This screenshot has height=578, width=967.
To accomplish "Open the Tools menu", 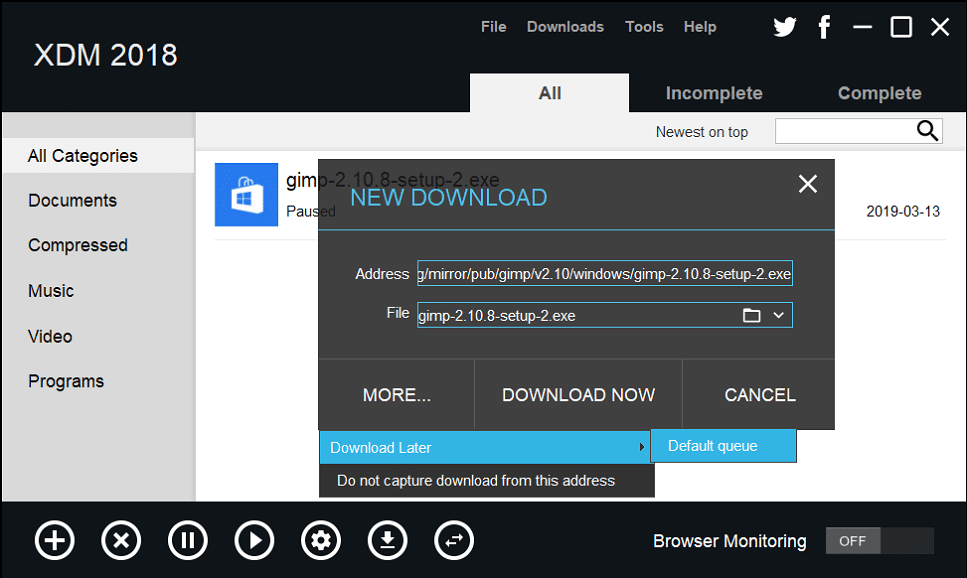I will tap(644, 27).
